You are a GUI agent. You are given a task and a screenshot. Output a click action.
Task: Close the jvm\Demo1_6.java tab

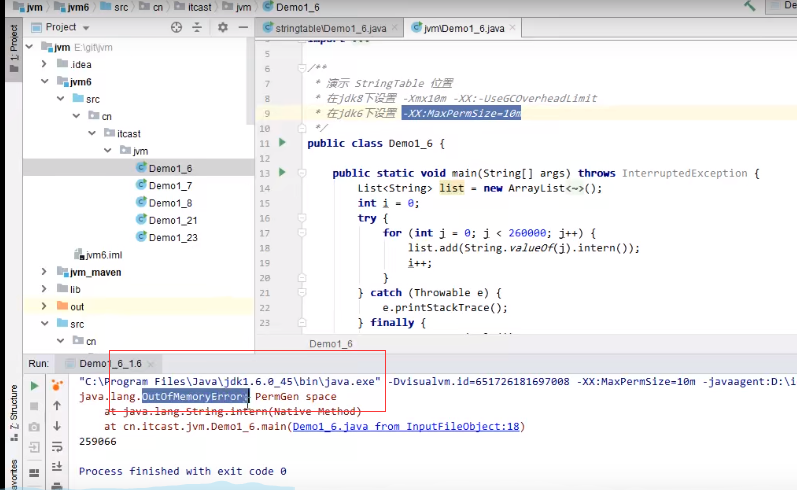tap(512, 27)
